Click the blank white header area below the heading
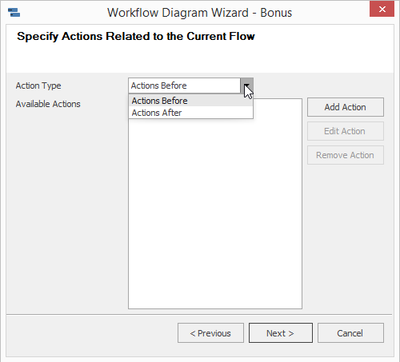400x362 pixels. tap(200, 58)
